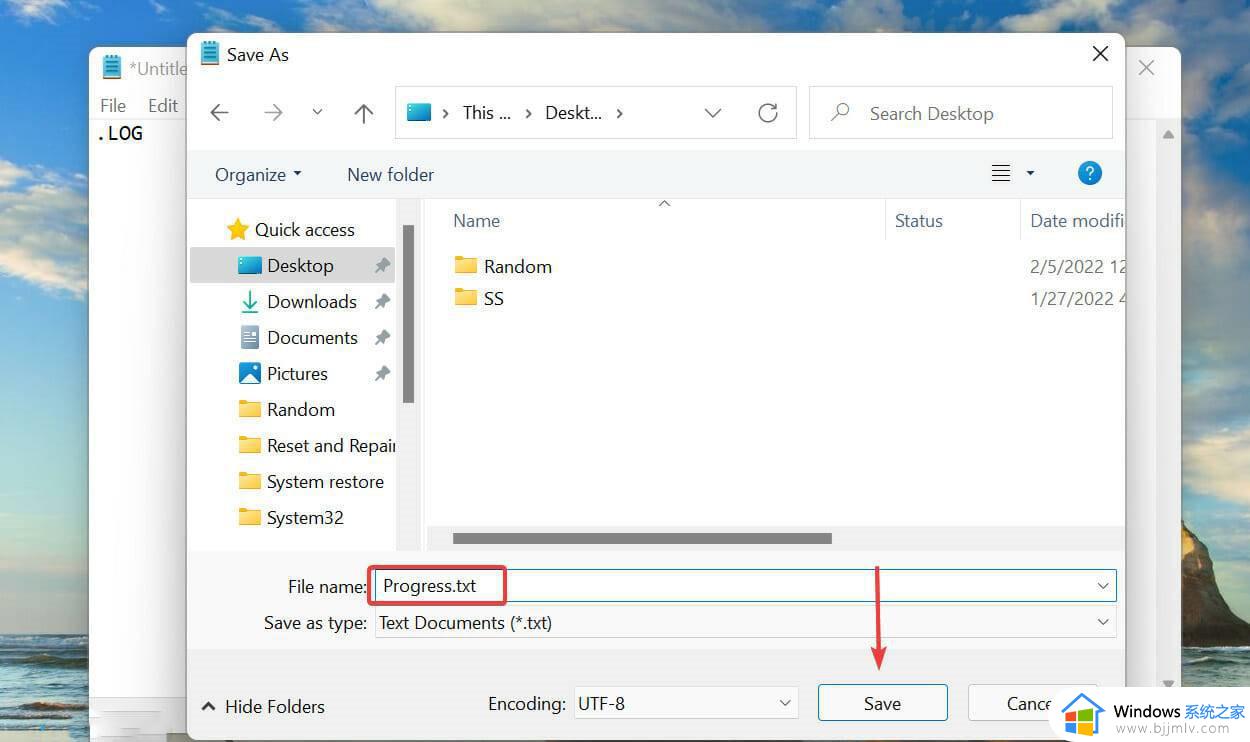Click Notepad scrollbar up arrow
The height and width of the screenshot is (742, 1250).
(x=1168, y=135)
